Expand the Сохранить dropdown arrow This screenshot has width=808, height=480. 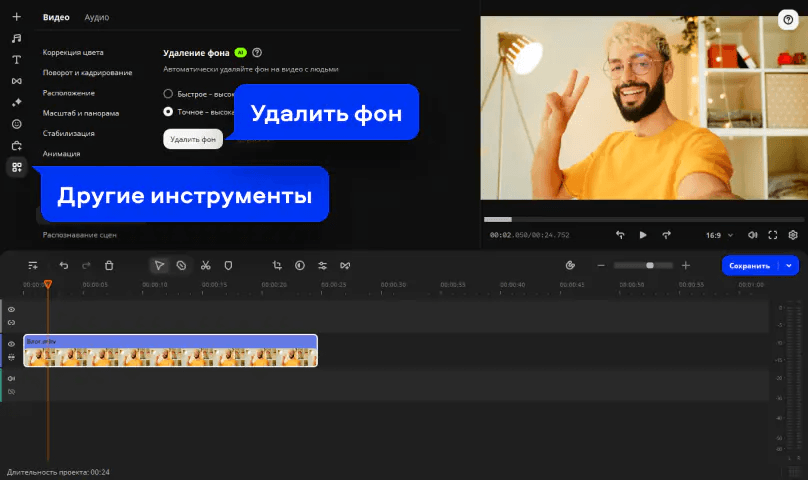click(789, 266)
